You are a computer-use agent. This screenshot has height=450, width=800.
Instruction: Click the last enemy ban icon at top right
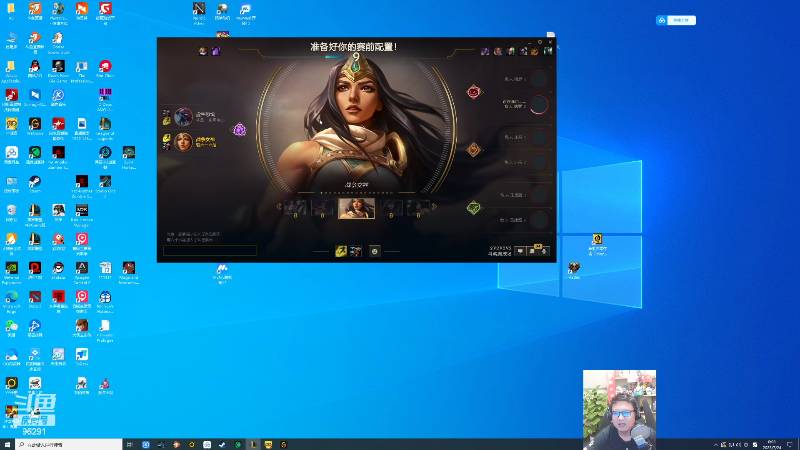(x=547, y=51)
